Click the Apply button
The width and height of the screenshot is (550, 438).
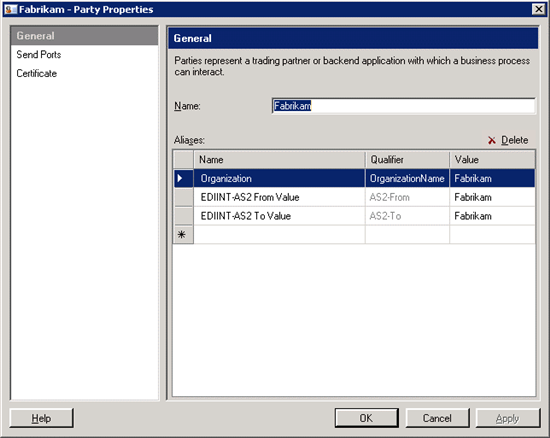(x=508, y=418)
